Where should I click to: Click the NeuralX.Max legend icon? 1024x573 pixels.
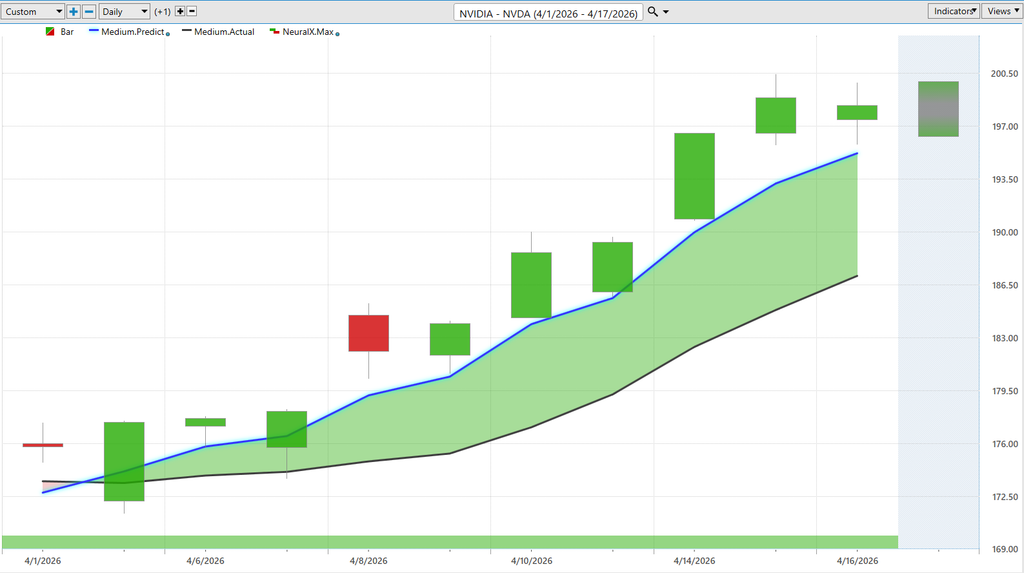coord(274,31)
